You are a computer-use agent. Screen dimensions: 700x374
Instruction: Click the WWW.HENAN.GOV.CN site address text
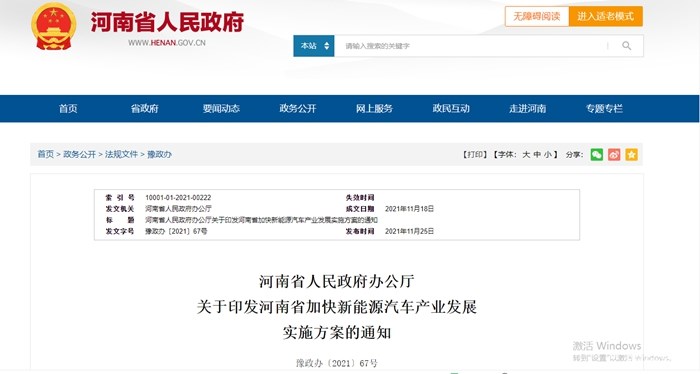pos(167,43)
